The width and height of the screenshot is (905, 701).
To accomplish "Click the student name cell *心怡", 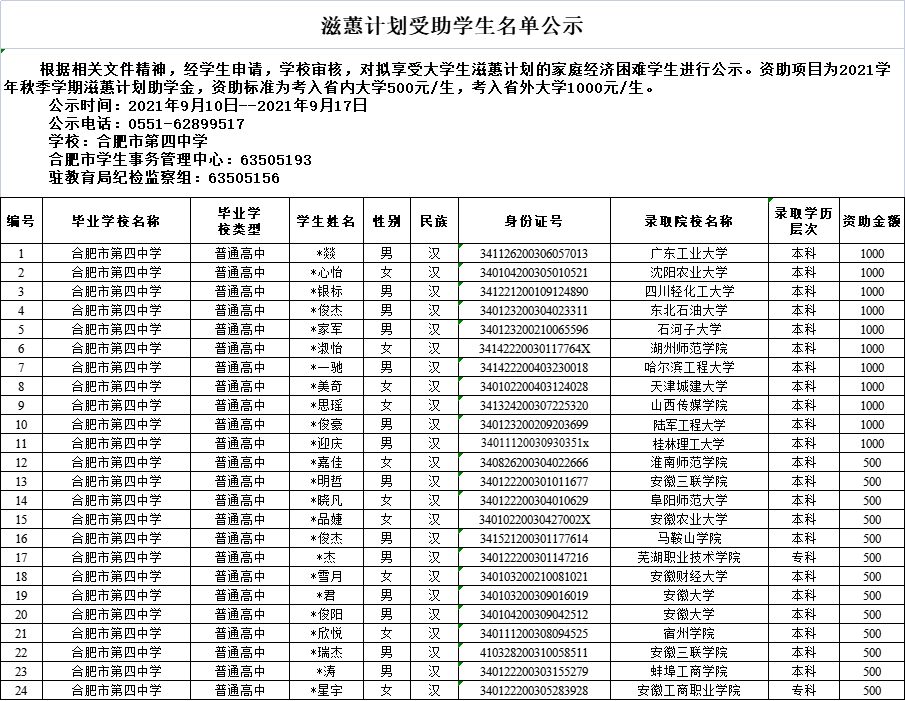I will (327, 273).
